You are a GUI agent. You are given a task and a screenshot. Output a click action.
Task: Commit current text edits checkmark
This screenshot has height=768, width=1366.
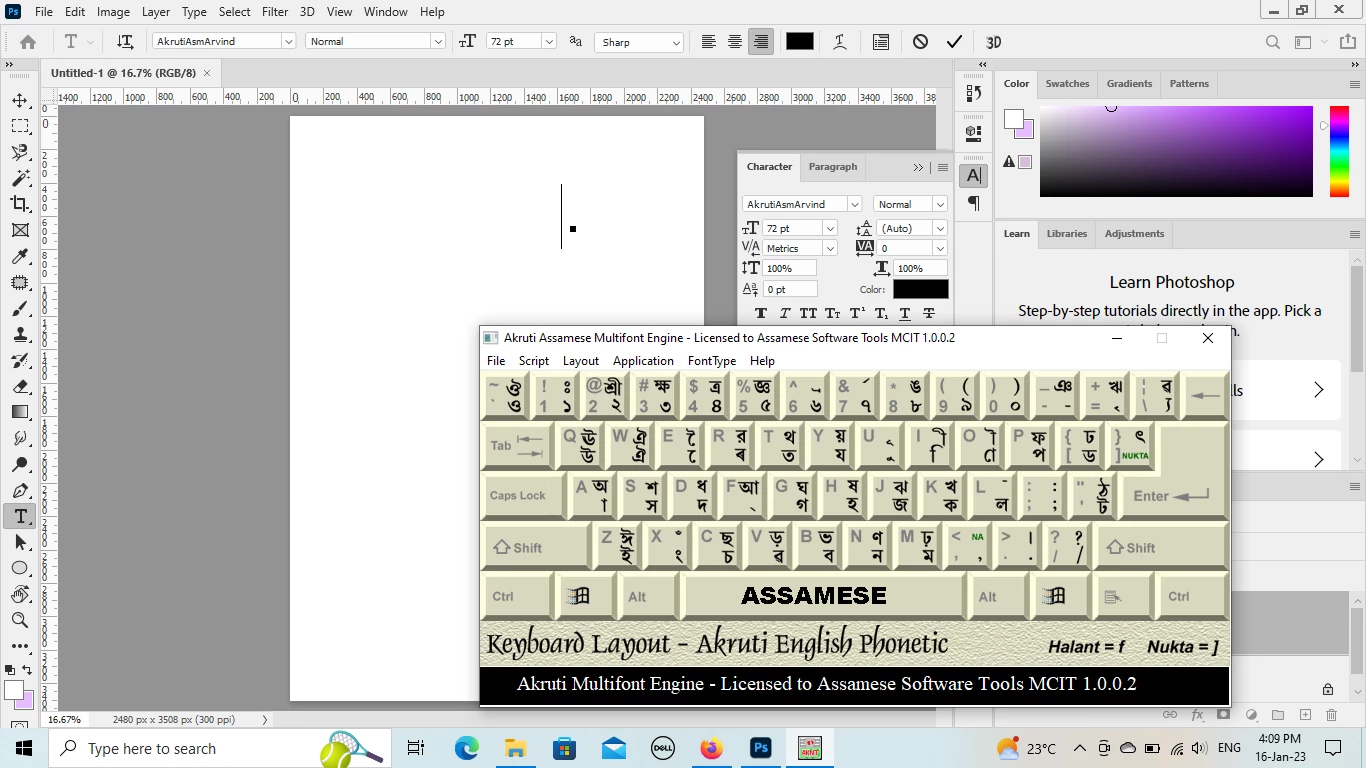954,42
